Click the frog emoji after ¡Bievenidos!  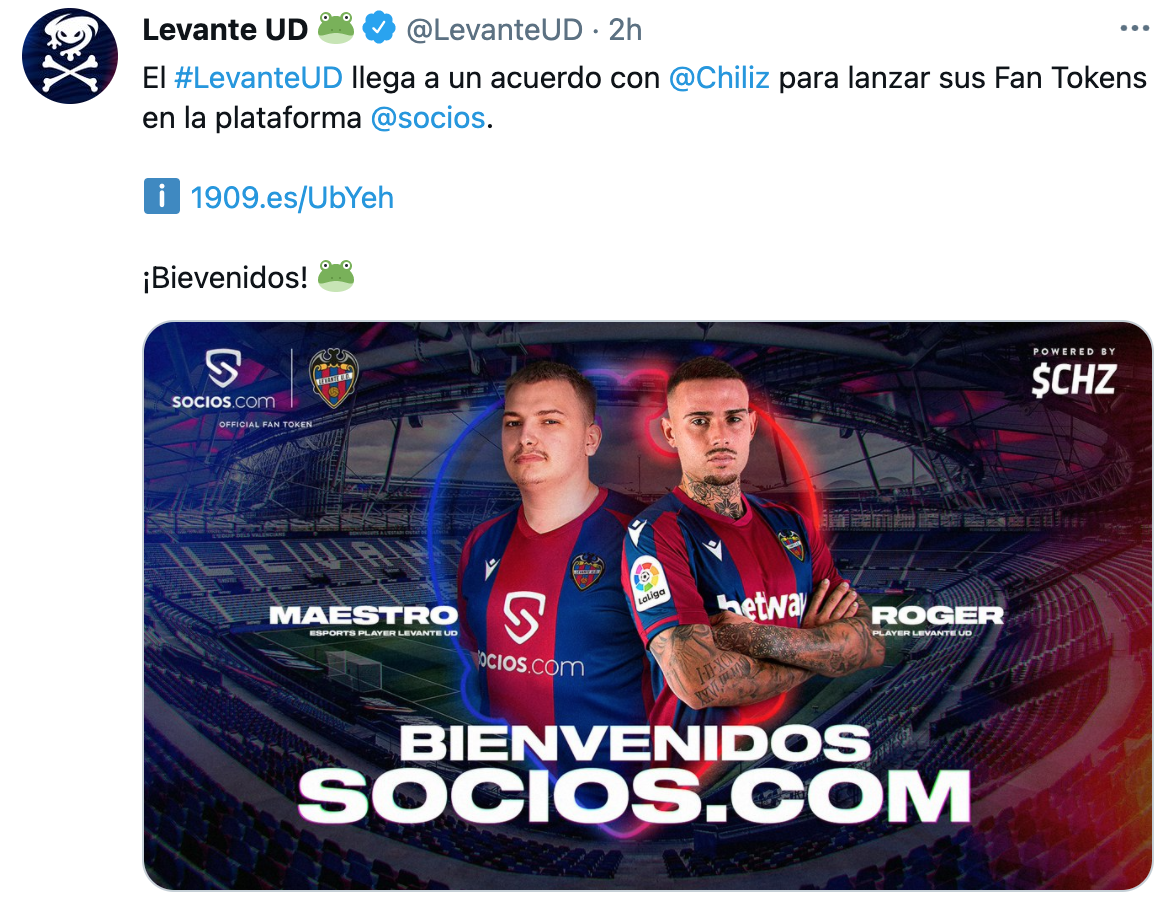336,276
